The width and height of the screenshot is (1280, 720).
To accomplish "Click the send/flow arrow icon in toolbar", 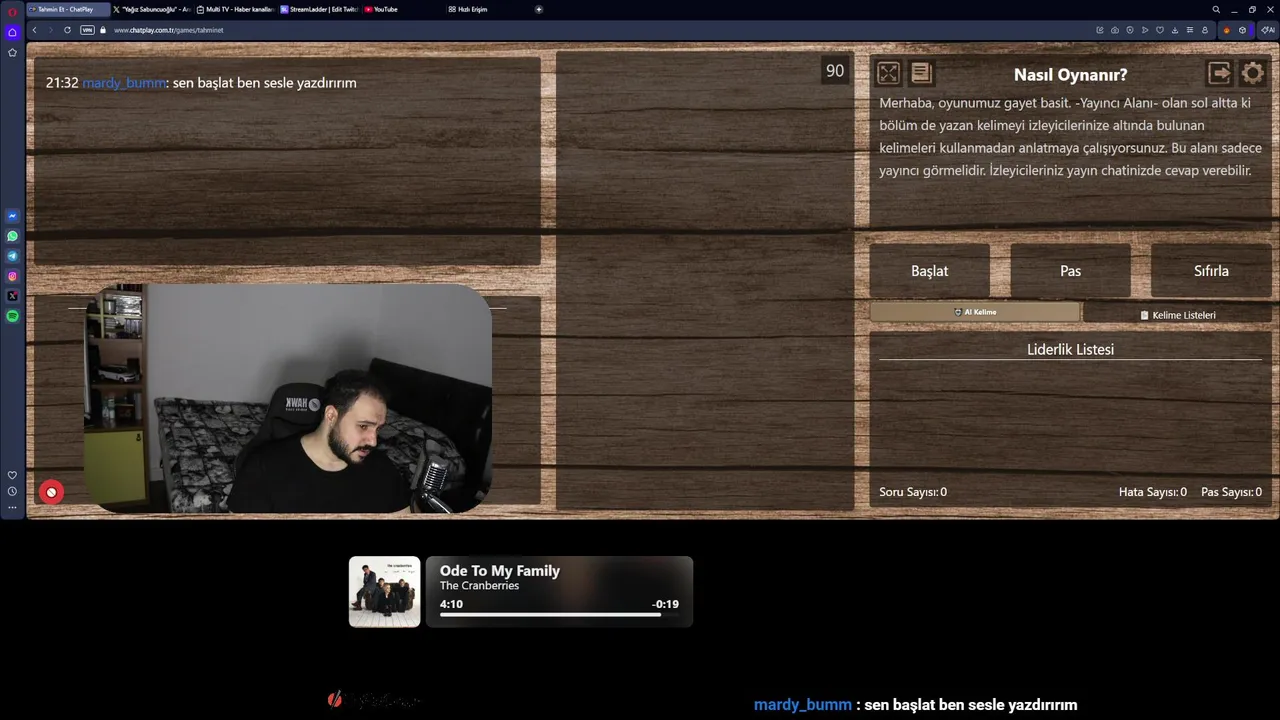I will pyautogui.click(x=1145, y=30).
